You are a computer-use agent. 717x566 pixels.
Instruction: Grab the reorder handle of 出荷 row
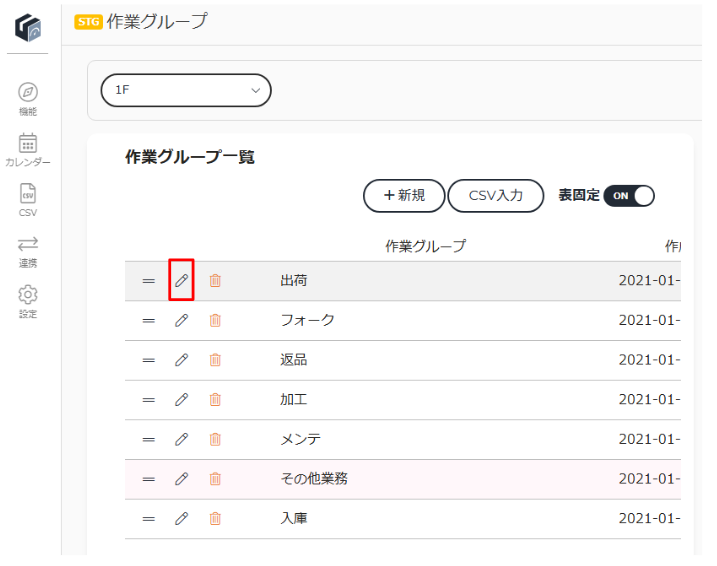(x=149, y=281)
